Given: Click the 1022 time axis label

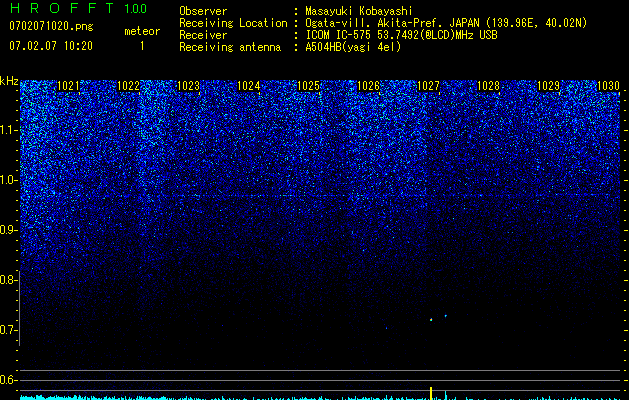Looking at the screenshot, I should tap(128, 86).
